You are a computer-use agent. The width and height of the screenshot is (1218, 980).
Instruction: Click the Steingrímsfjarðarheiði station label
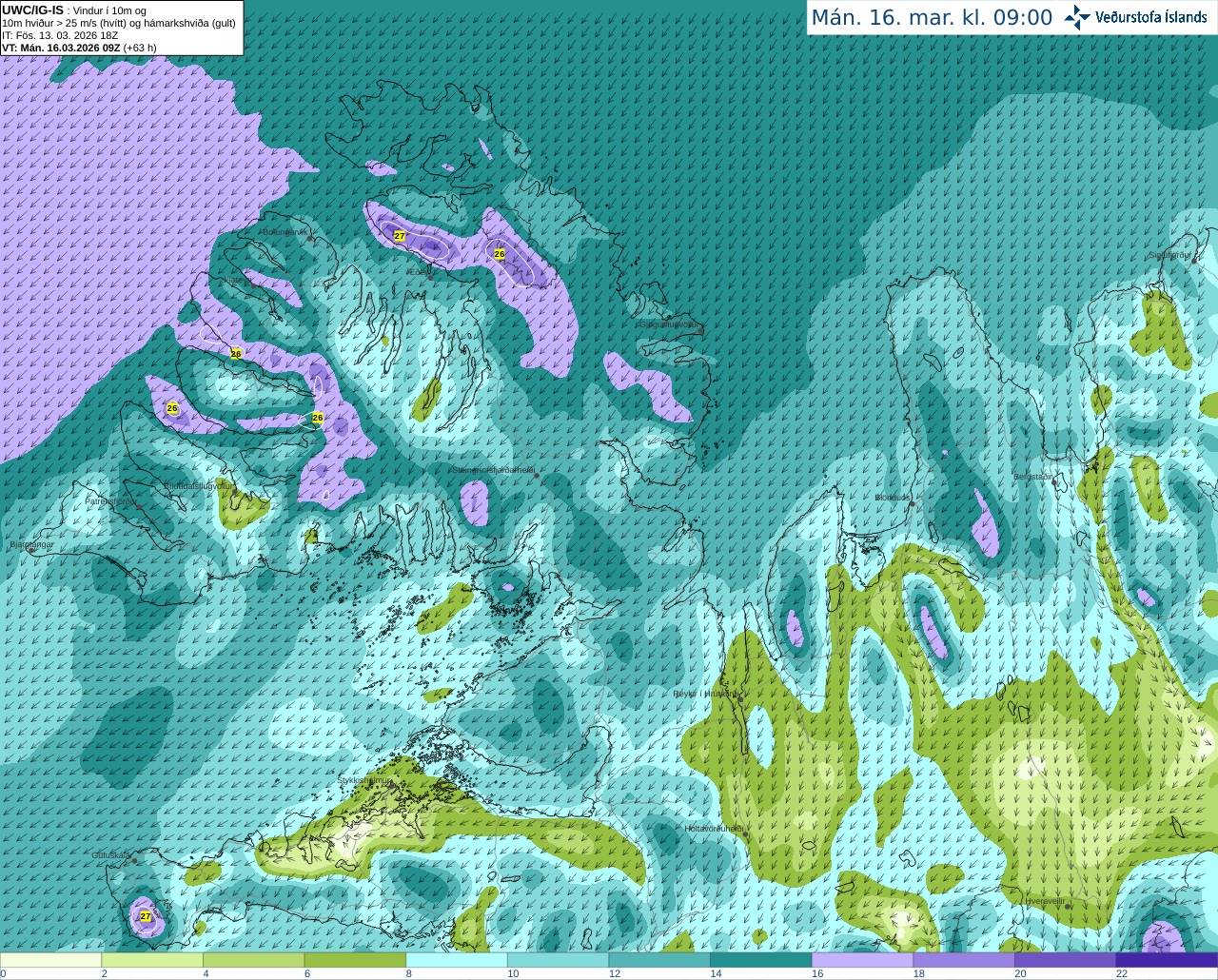point(492,470)
